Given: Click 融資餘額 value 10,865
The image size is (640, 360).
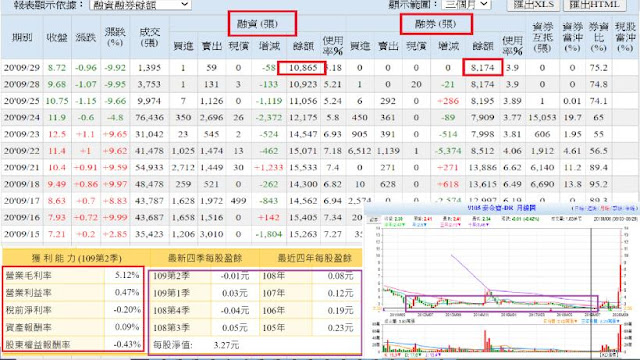Looking at the screenshot, I should (302, 68).
